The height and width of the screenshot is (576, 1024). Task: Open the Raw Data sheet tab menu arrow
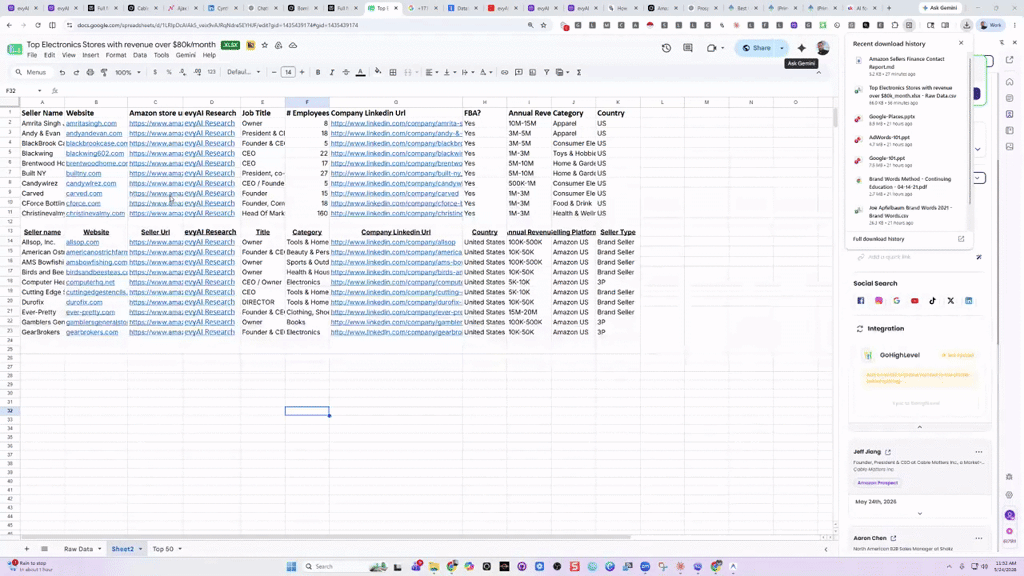click(100, 549)
